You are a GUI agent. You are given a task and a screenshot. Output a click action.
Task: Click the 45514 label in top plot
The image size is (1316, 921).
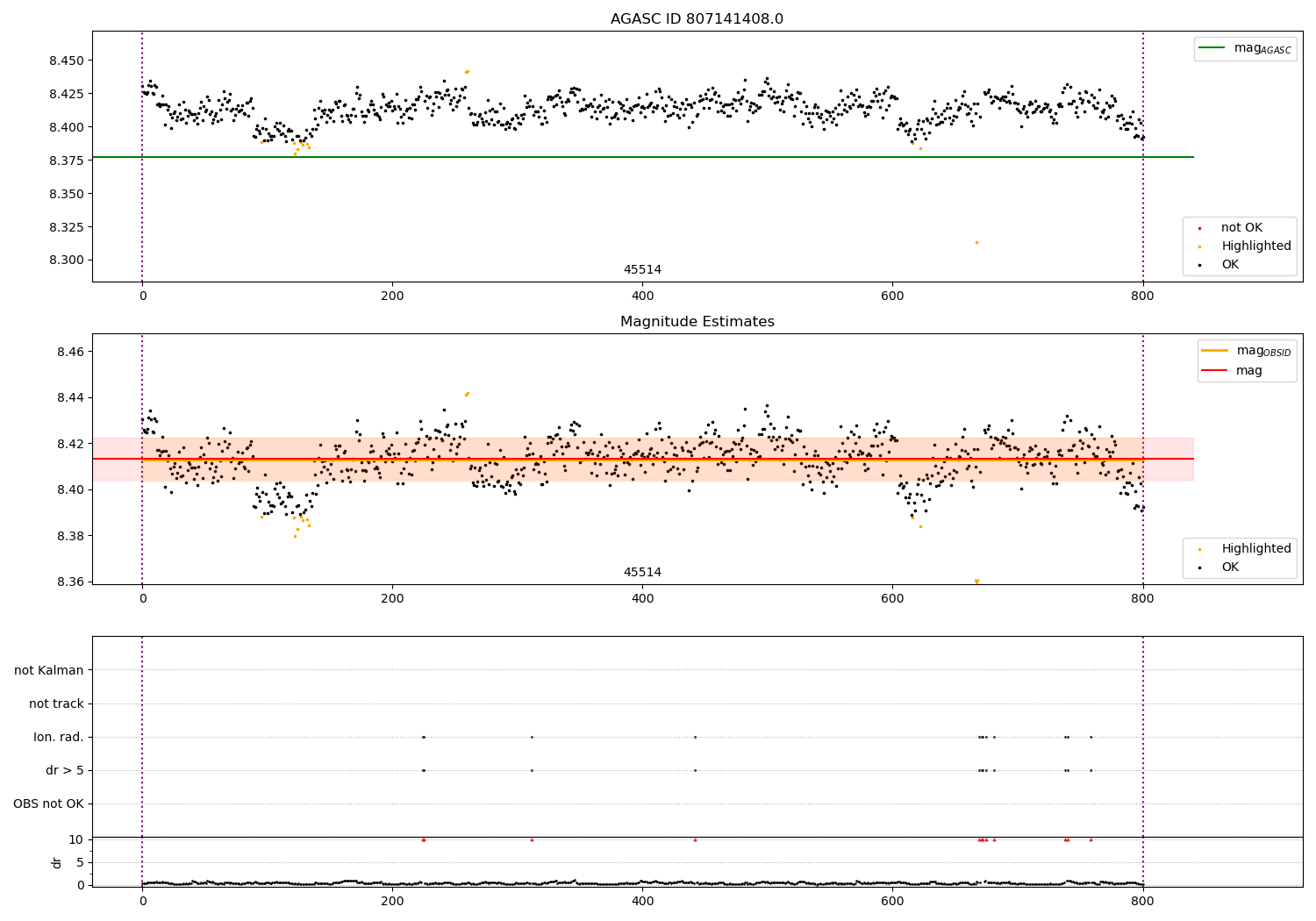(x=642, y=270)
